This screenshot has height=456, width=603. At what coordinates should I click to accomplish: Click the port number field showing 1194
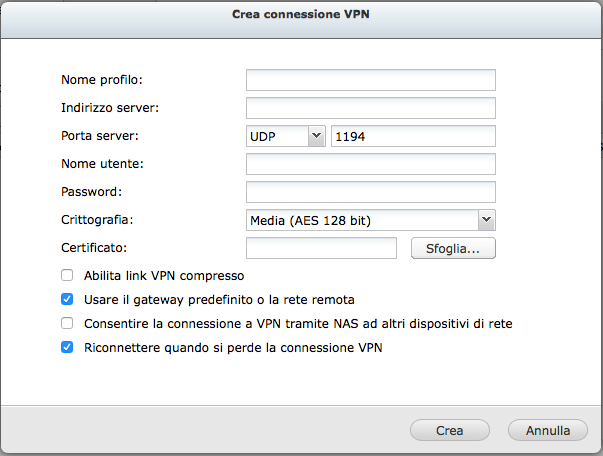coord(413,136)
